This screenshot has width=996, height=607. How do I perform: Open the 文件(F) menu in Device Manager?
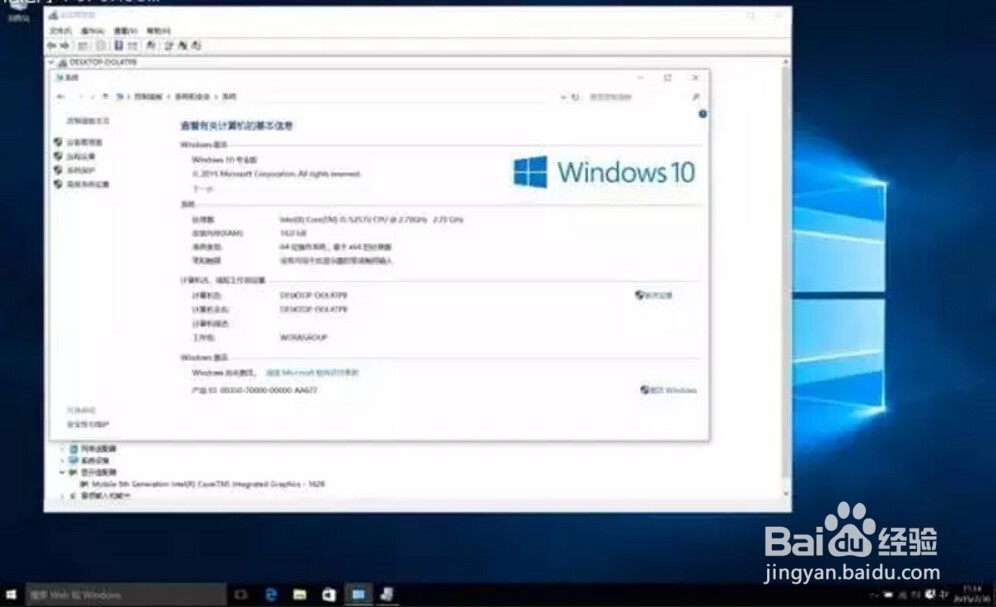tap(60, 30)
